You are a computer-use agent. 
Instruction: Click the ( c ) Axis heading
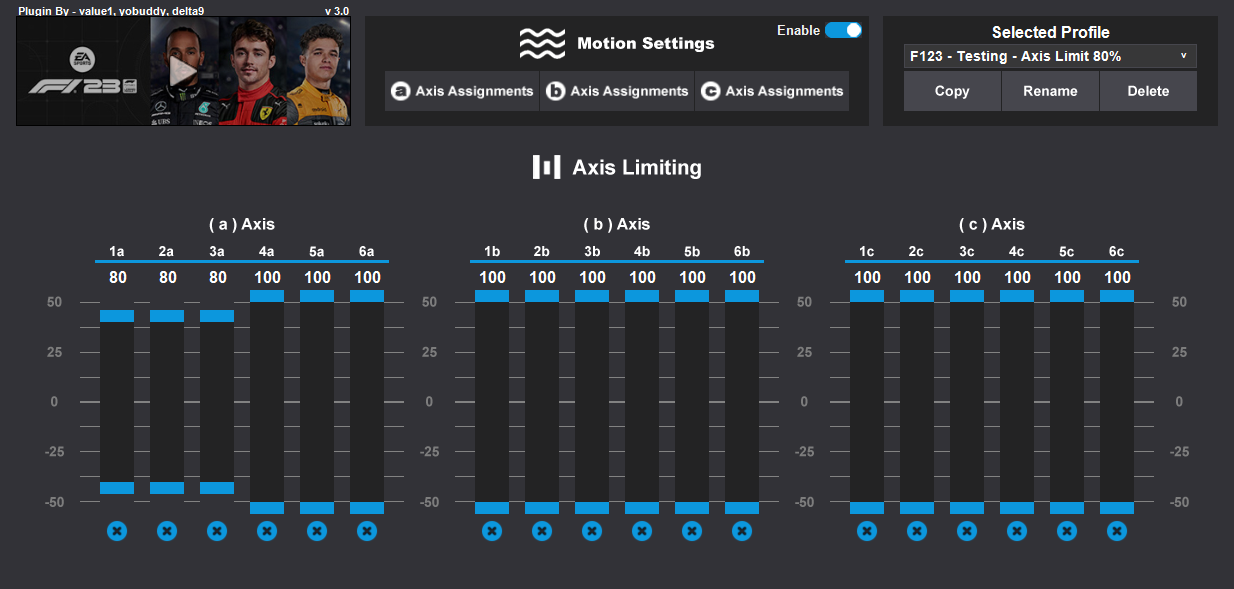click(991, 224)
